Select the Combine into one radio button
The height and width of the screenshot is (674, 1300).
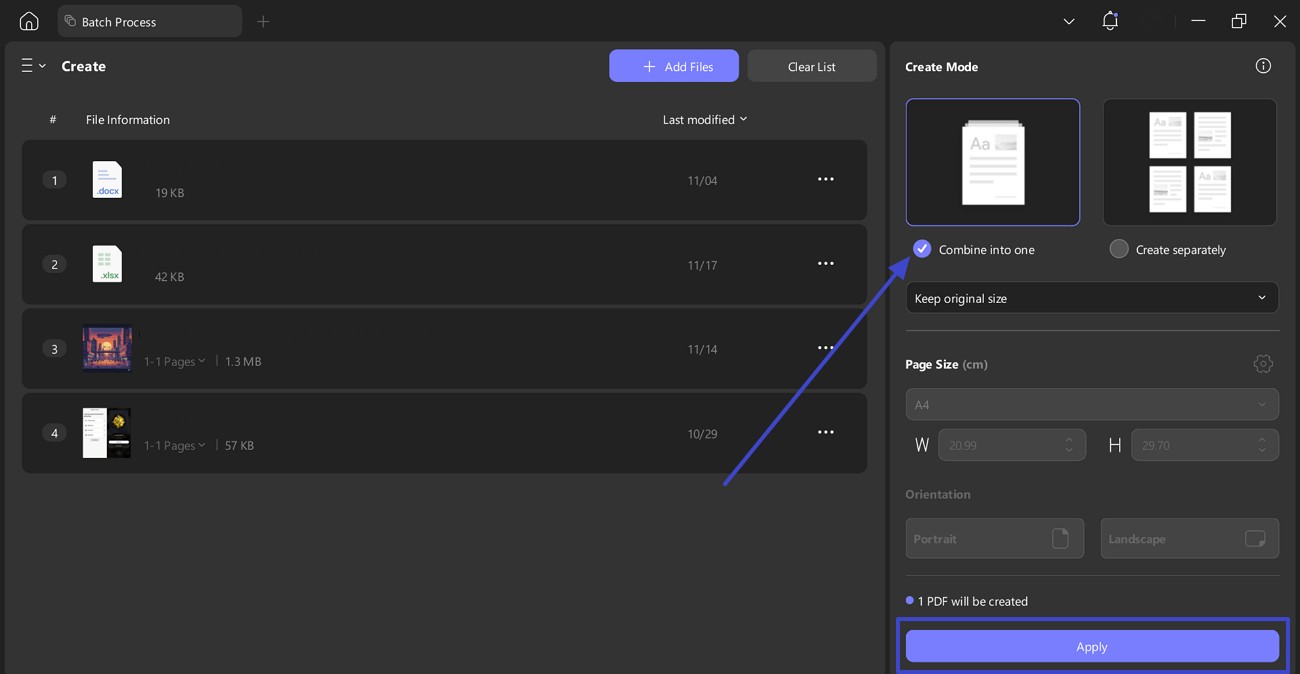pyautogui.click(x=922, y=249)
